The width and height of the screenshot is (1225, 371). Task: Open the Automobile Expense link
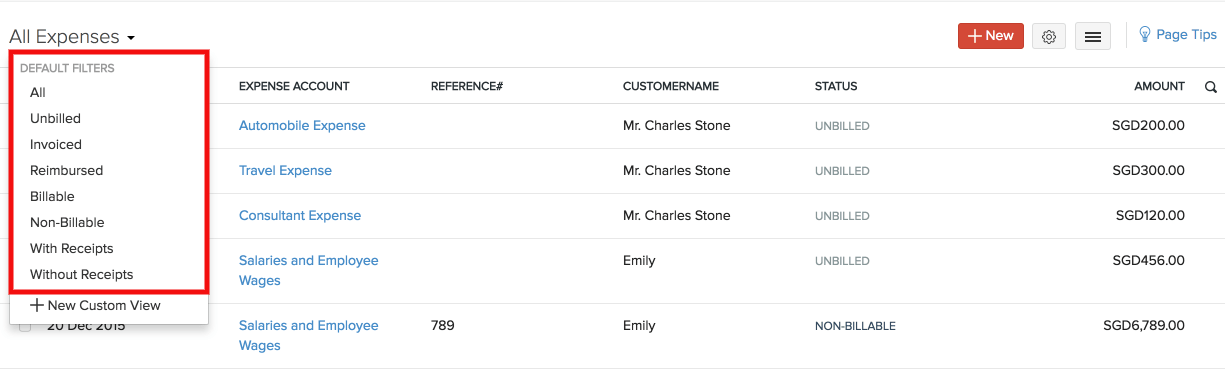pyautogui.click(x=302, y=125)
